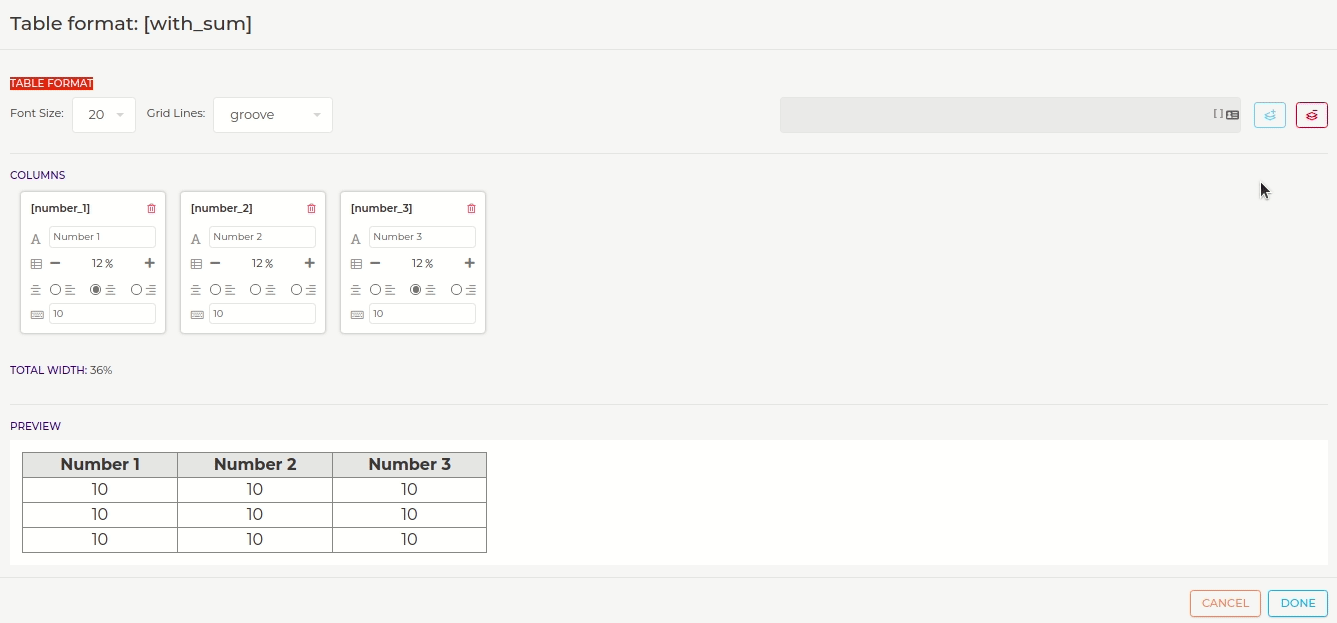Click the red remove-columns layers icon button

tap(1311, 115)
